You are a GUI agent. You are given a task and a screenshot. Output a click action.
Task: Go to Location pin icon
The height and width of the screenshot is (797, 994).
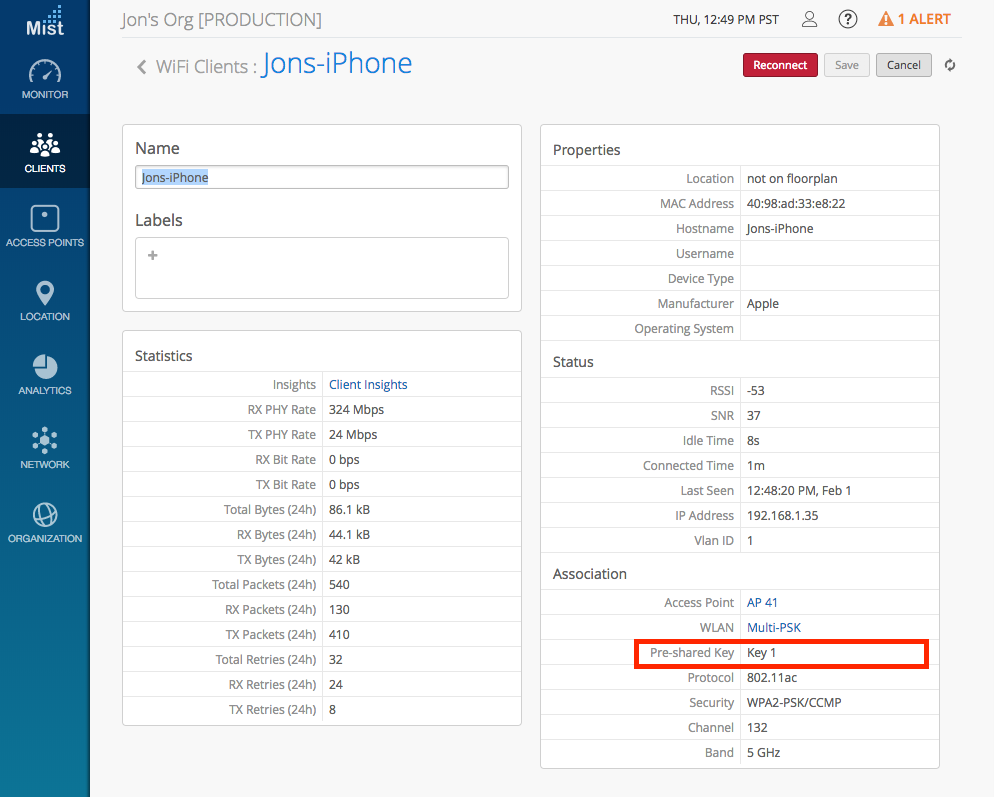(45, 293)
